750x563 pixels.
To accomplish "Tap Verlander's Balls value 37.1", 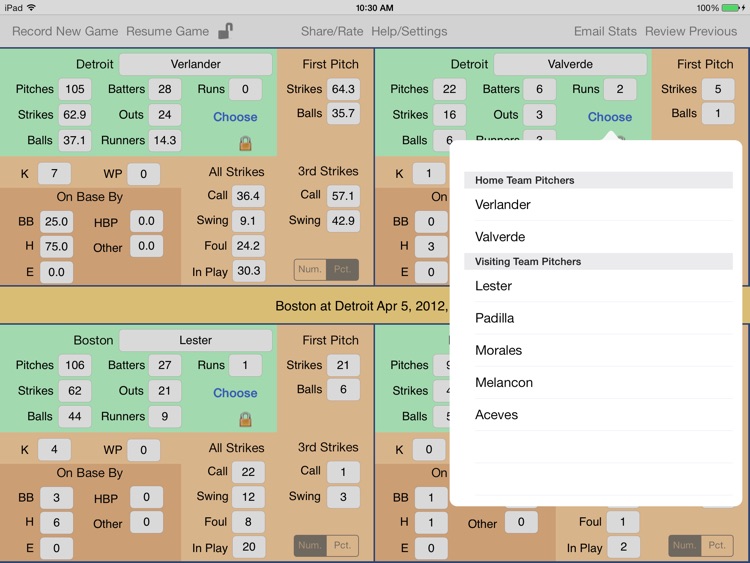I will click(75, 140).
